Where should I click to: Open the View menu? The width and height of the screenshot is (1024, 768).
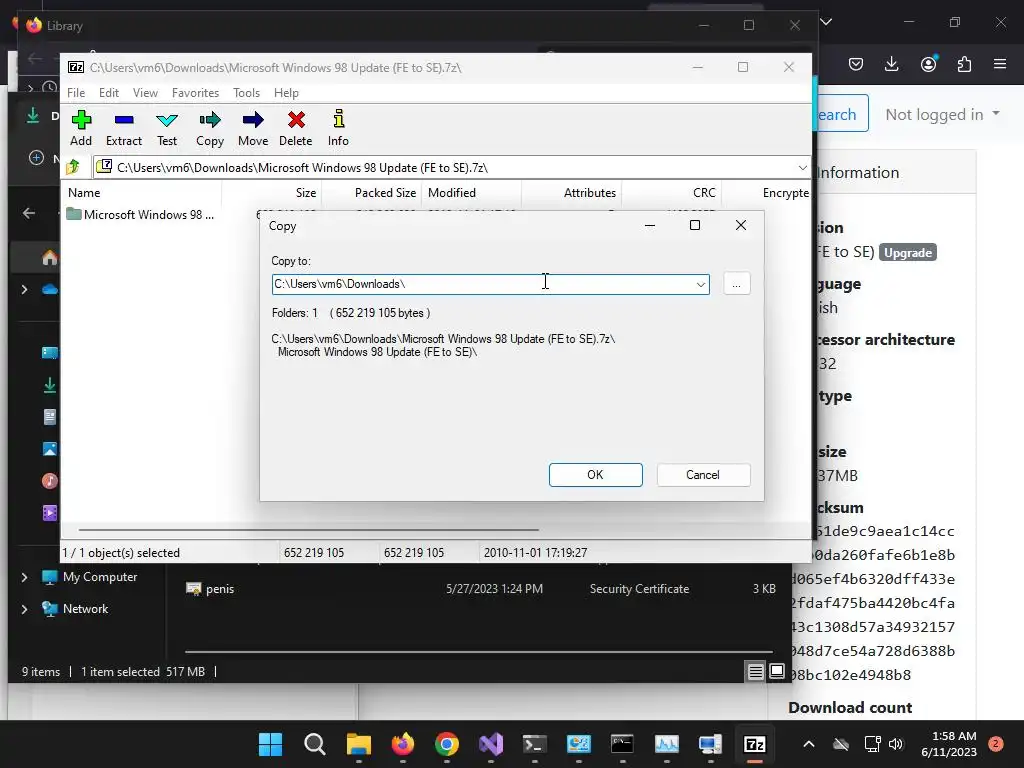click(145, 93)
